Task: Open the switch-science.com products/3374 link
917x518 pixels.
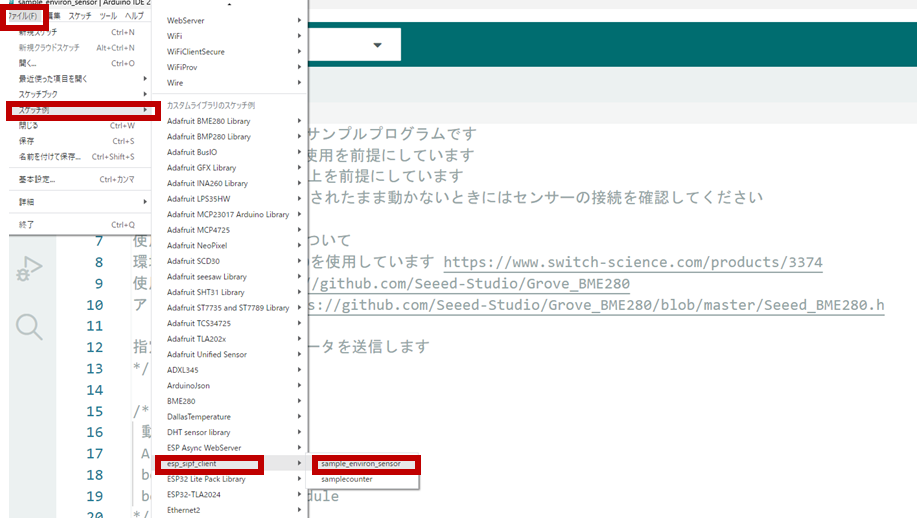Action: click(x=633, y=263)
